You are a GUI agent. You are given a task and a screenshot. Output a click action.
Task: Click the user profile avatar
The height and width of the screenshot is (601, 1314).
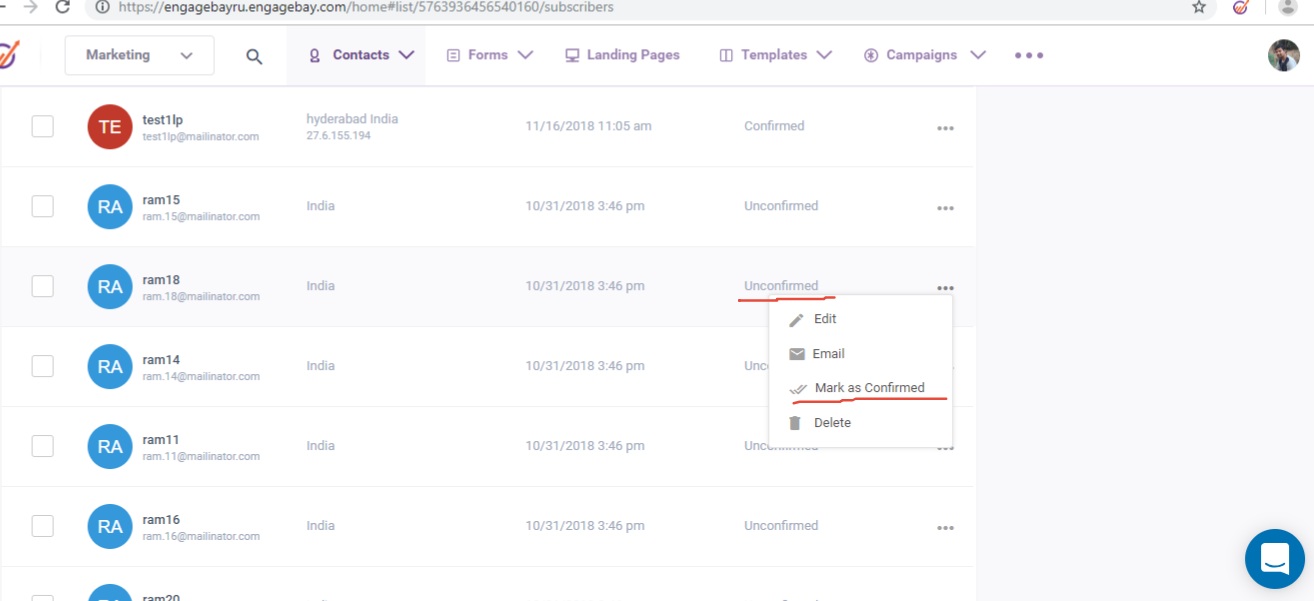coord(1283,56)
